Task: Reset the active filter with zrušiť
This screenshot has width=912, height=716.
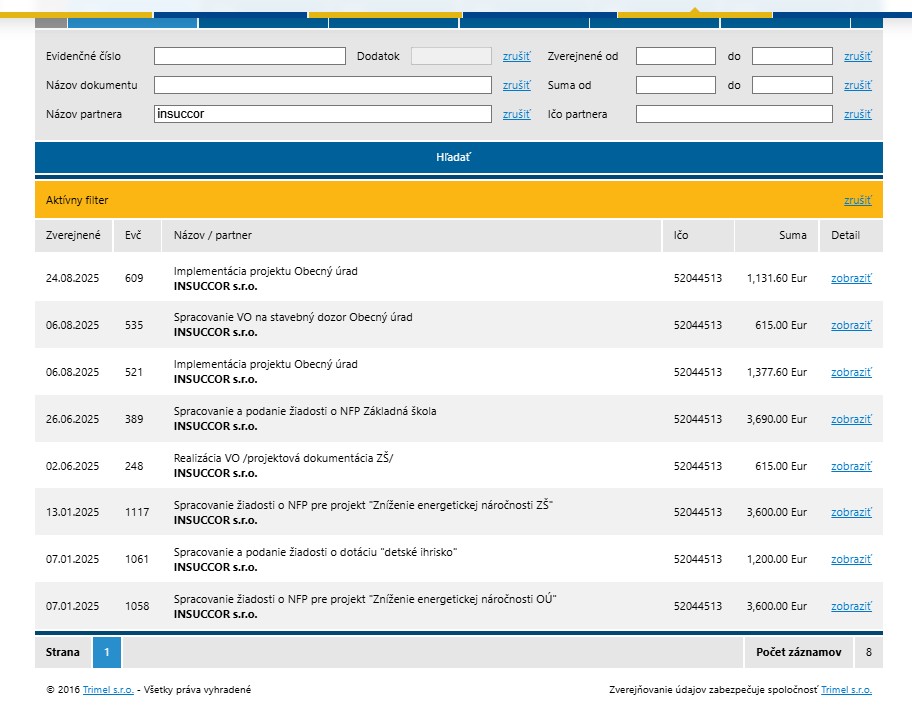Action: coord(857,200)
